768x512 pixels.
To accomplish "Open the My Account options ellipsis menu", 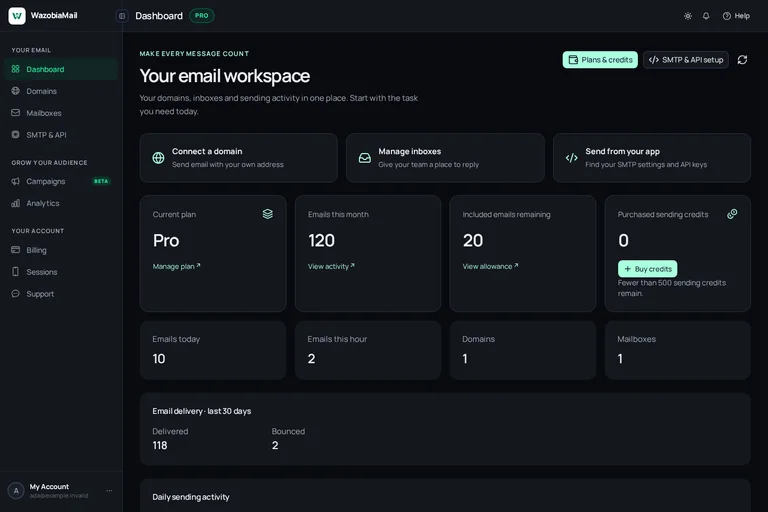I will tap(109, 490).
